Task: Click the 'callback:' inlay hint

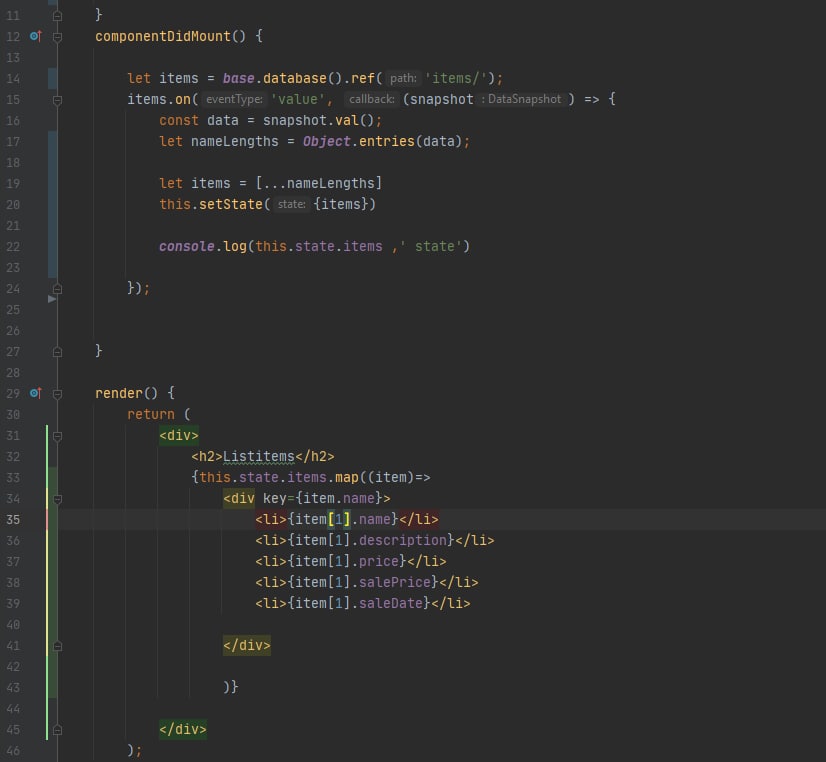Action: (x=372, y=99)
